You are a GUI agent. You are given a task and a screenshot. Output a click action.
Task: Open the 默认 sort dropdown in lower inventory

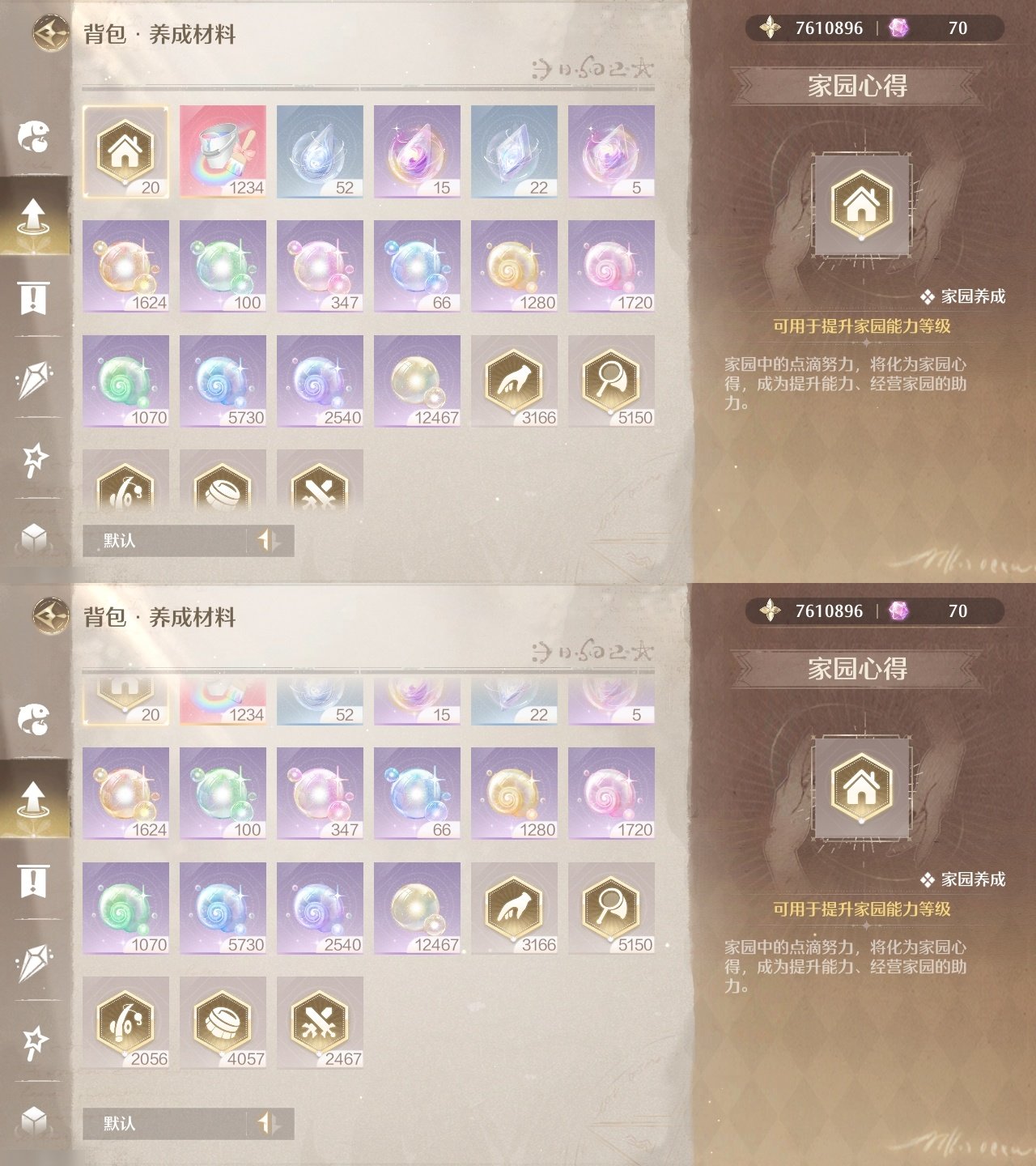point(165,1123)
